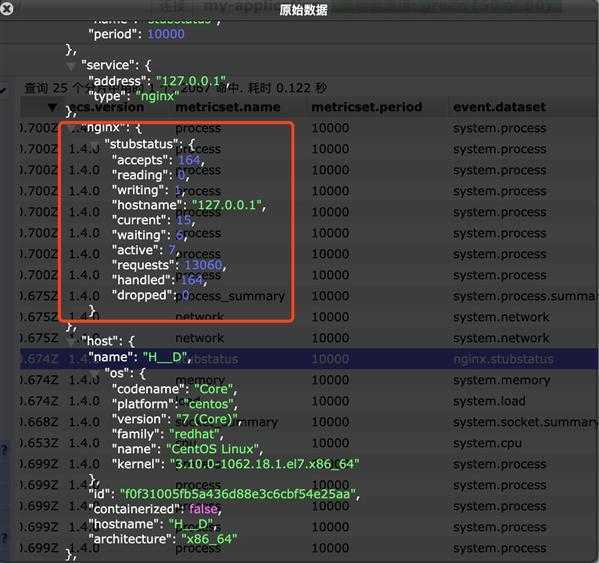Sort by the metricset.name column header
Viewport: 599px width, 563px height.
click(x=228, y=107)
